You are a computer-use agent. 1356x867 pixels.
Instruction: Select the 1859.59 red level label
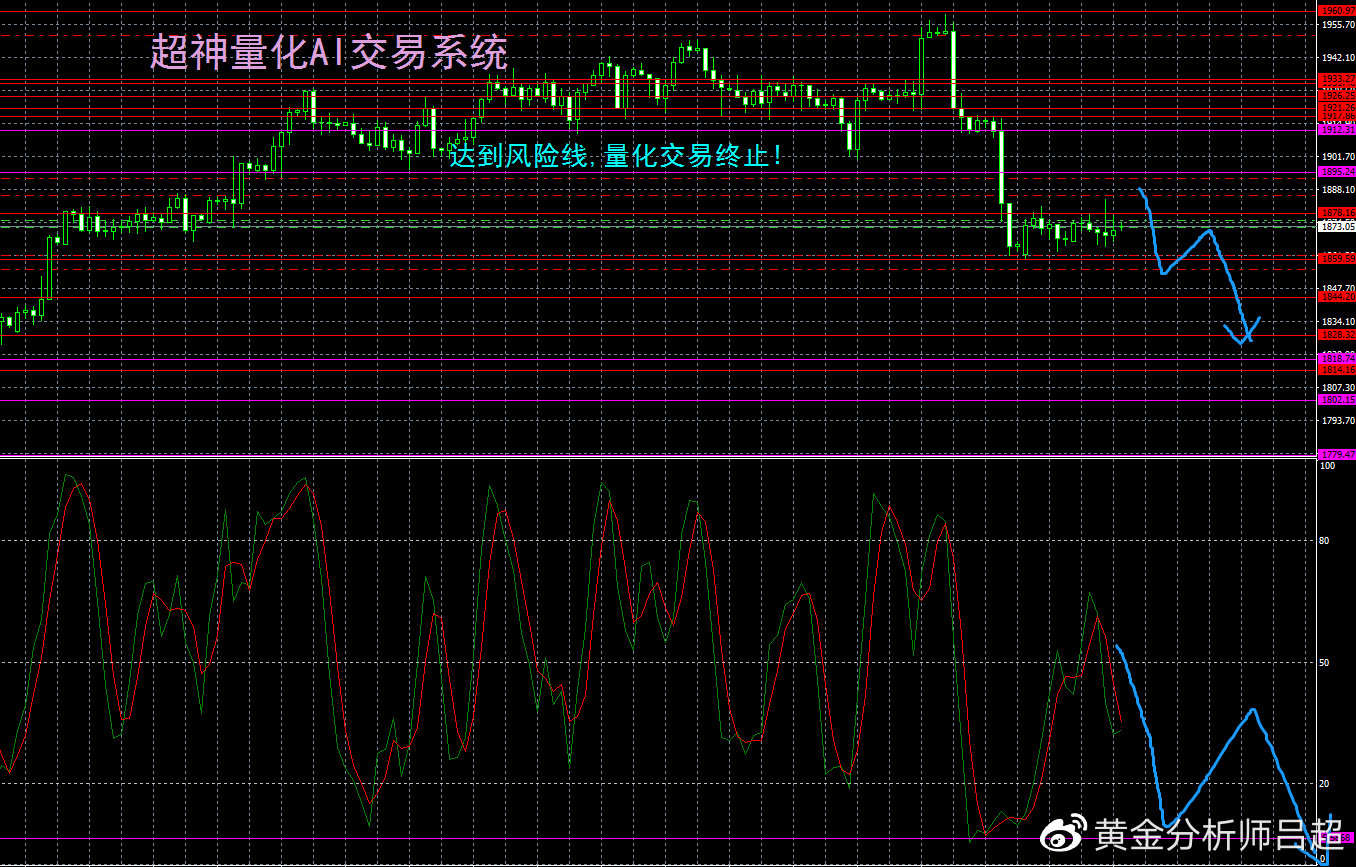1337,258
